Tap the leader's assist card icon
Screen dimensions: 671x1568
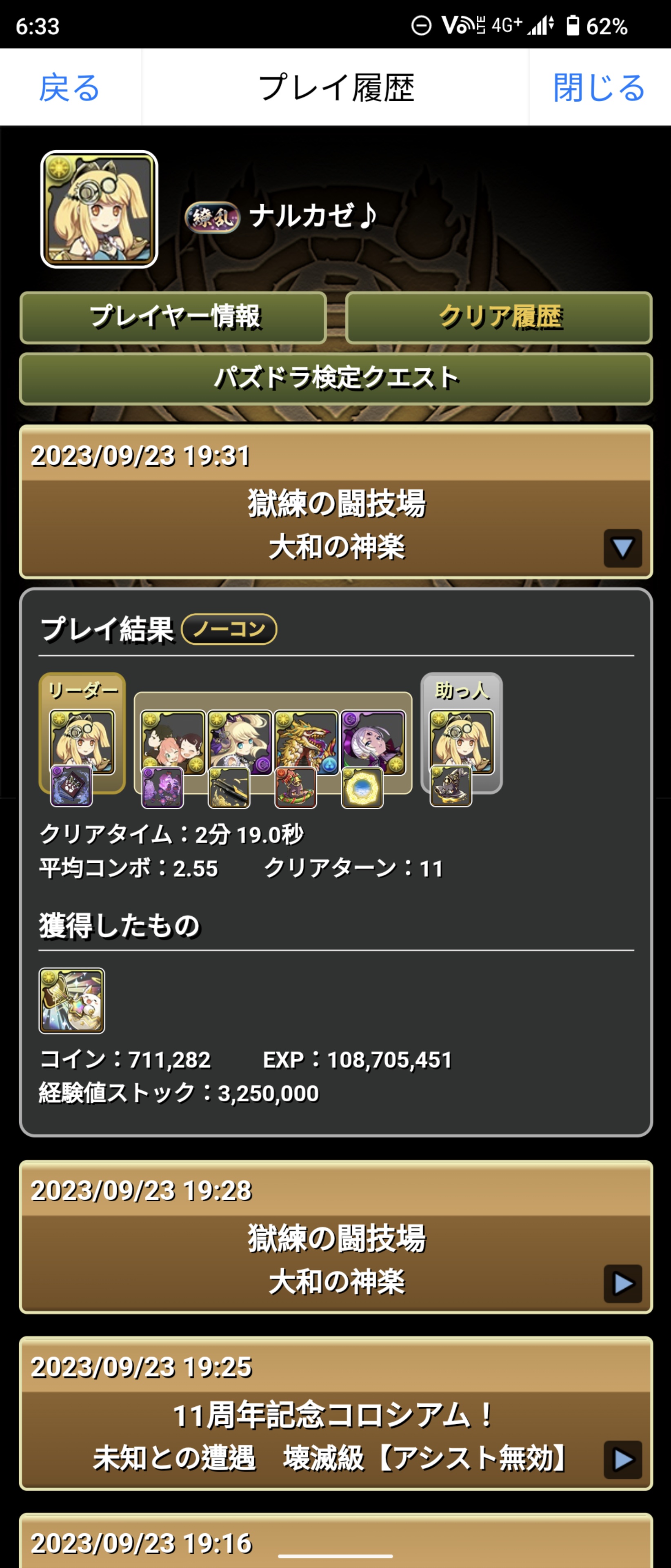(x=71, y=786)
